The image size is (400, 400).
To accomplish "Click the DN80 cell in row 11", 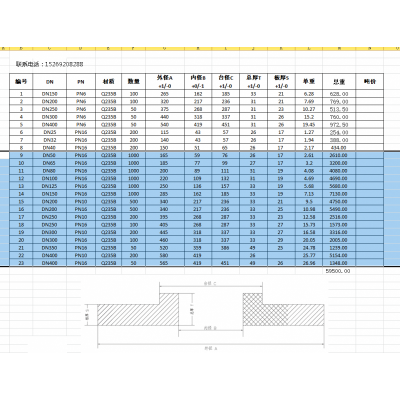I will click(50, 171).
